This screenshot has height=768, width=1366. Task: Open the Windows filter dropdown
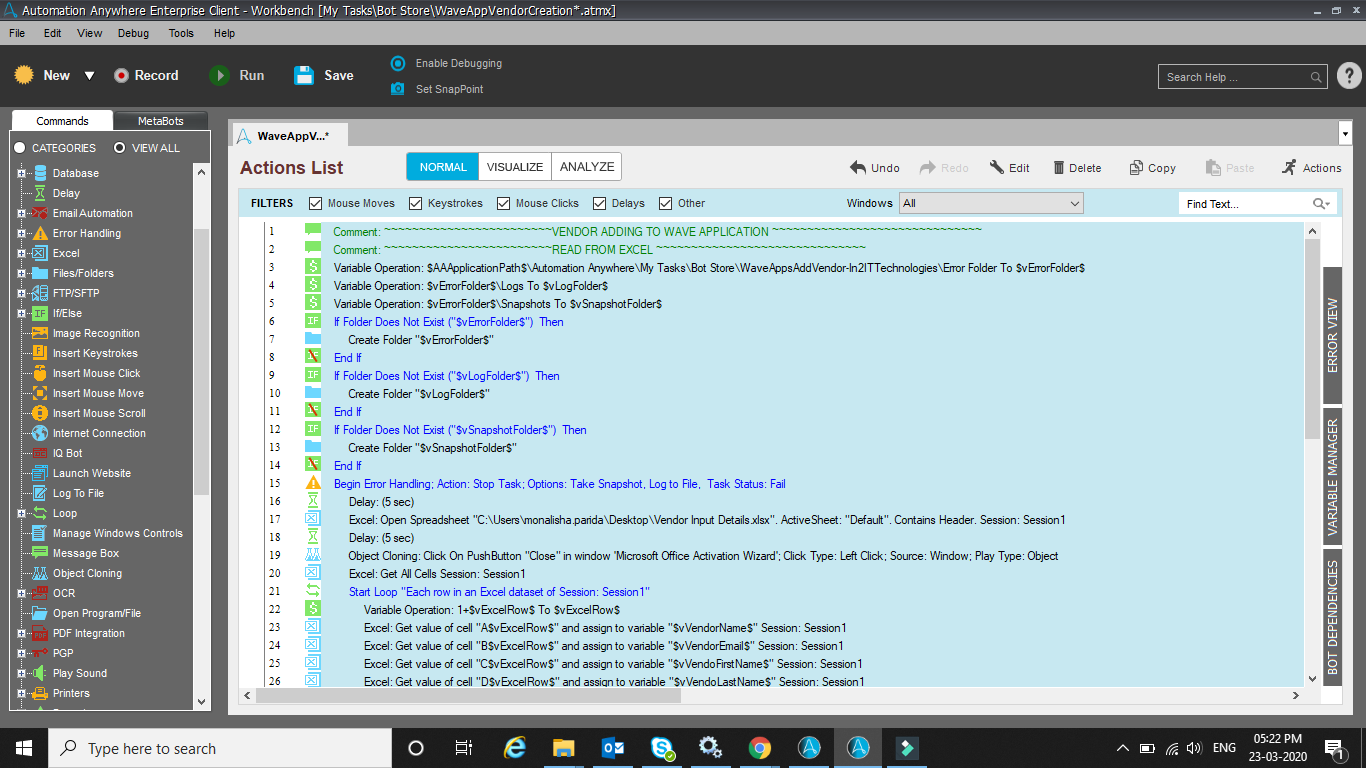click(990, 203)
